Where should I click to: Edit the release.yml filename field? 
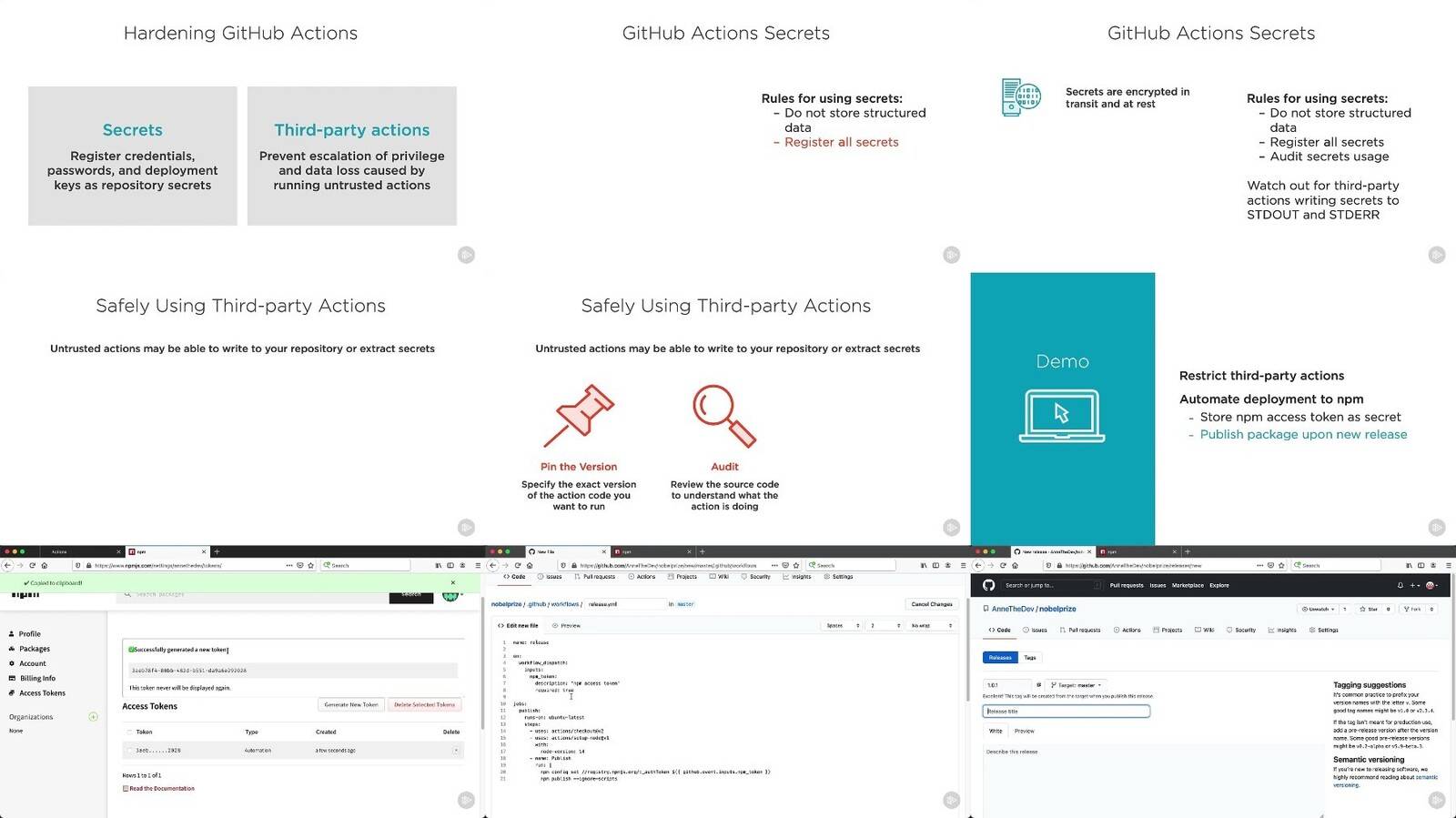(625, 604)
